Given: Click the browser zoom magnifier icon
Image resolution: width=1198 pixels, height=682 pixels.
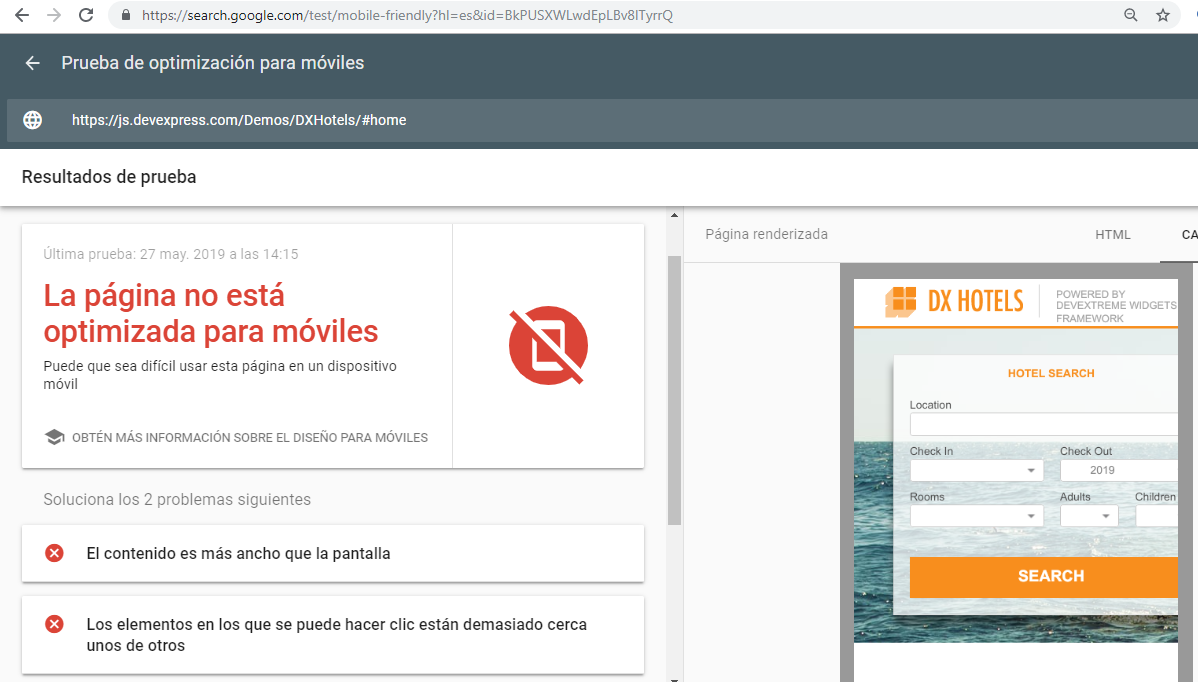Looking at the screenshot, I should tap(1131, 15).
